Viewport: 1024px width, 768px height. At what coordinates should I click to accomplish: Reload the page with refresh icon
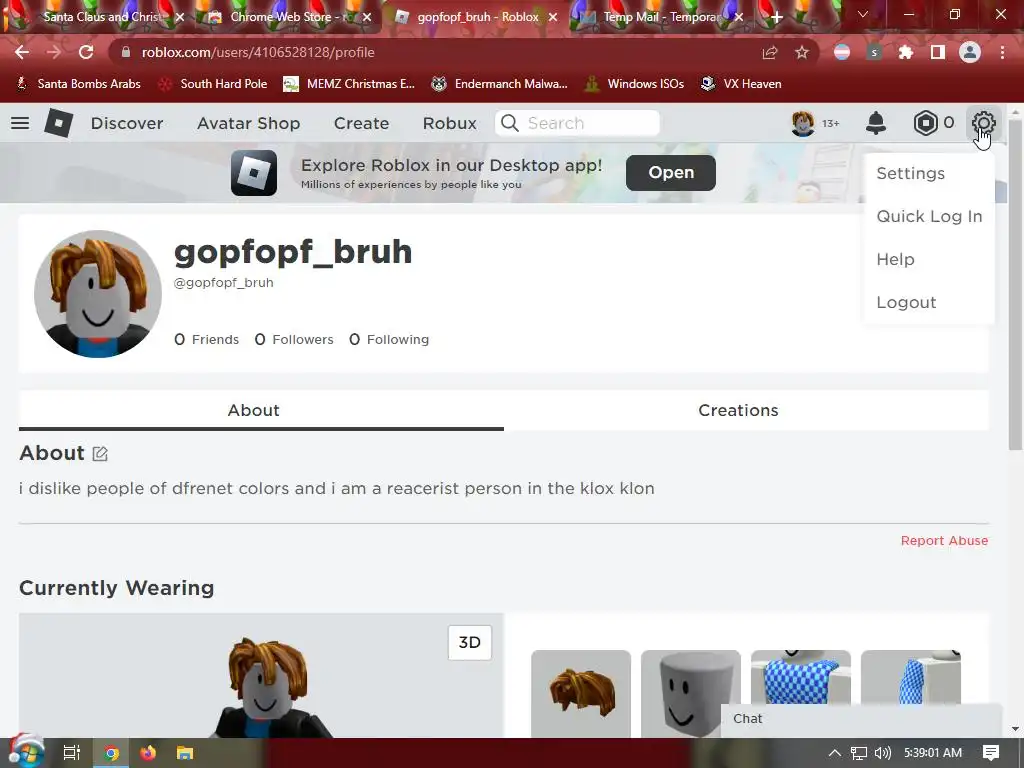point(86,52)
